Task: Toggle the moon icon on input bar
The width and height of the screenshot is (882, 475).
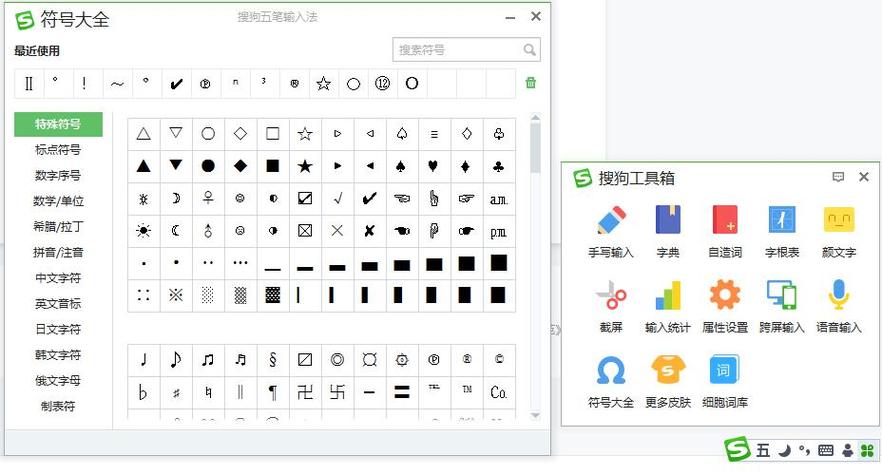Action: coord(785,450)
